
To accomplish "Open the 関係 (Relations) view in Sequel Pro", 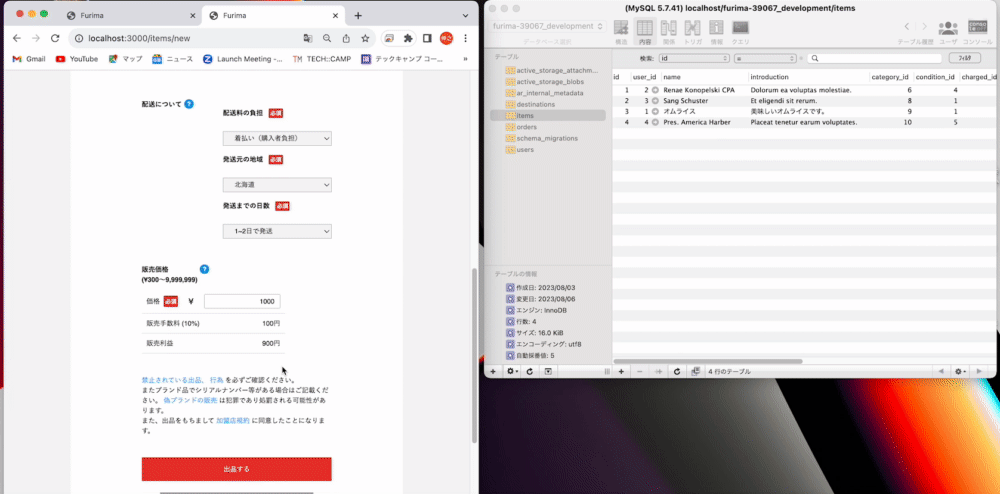I will [668, 31].
